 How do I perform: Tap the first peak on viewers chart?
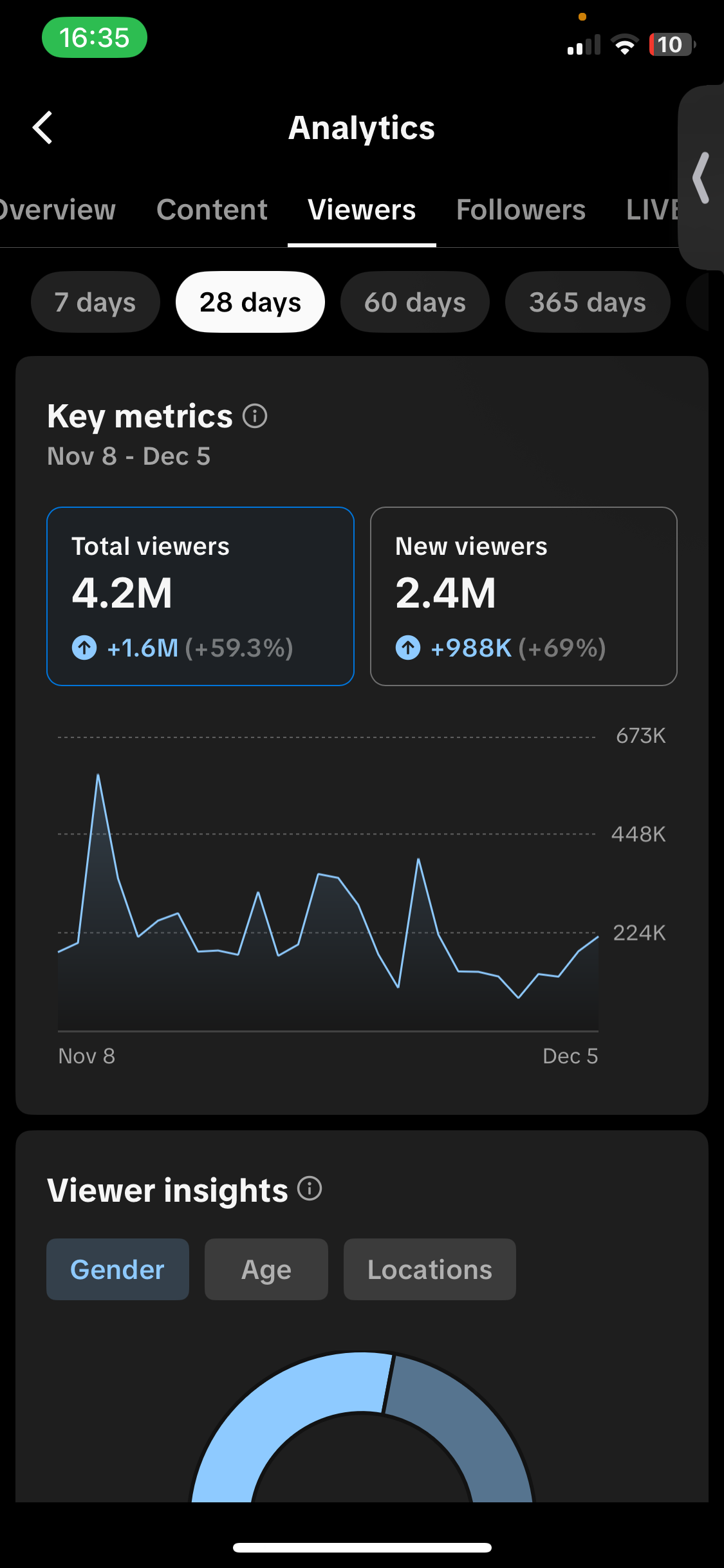(x=98, y=776)
